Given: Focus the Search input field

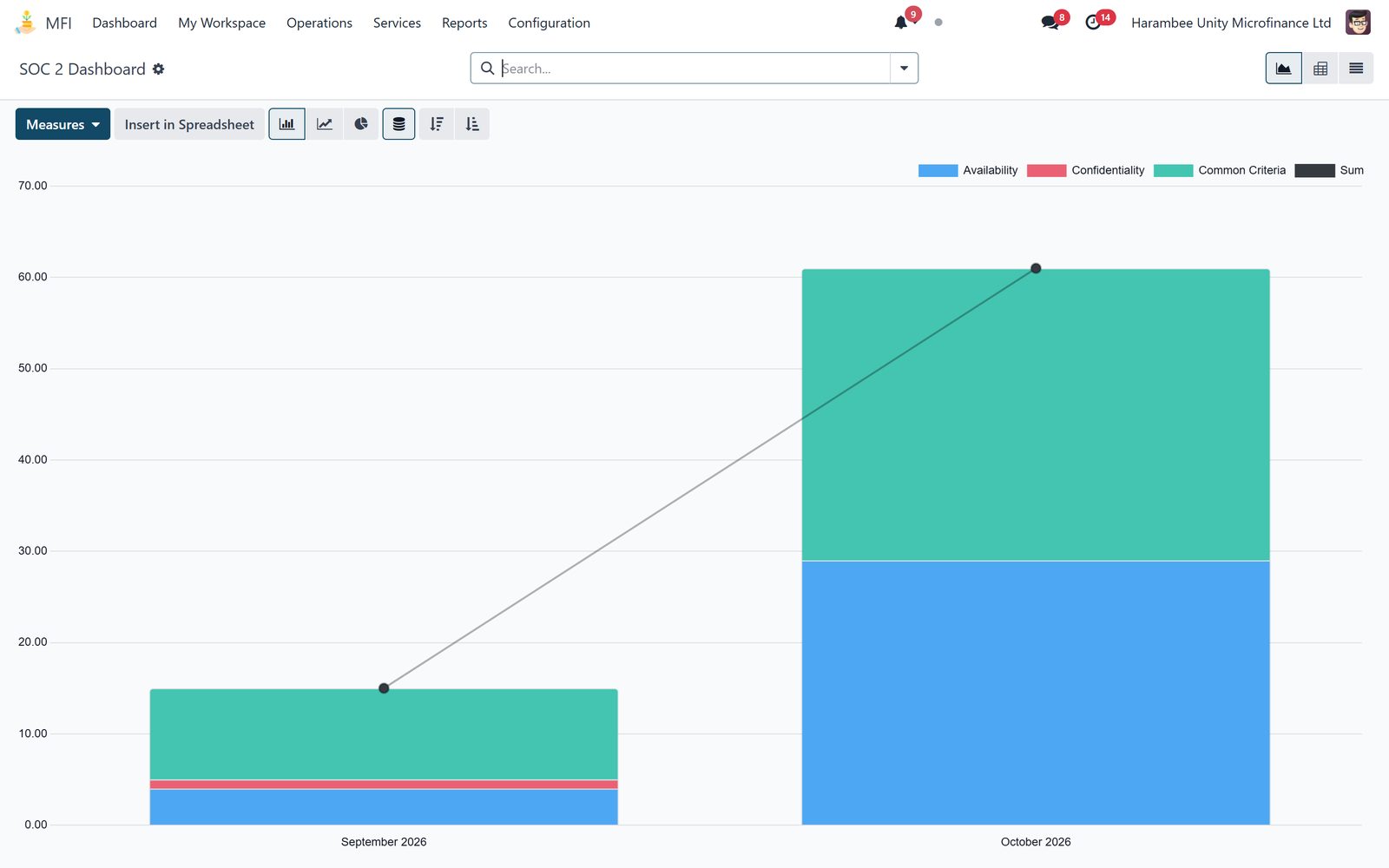Looking at the screenshot, I should point(694,68).
